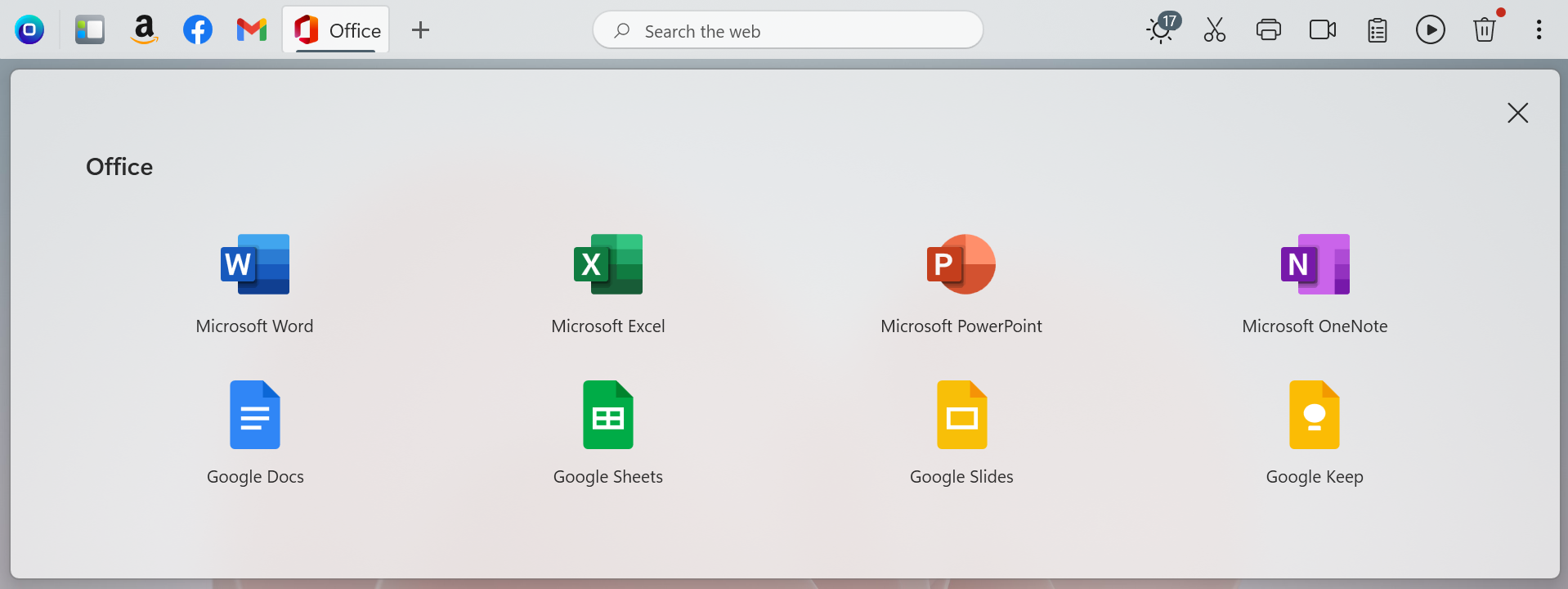1568x589 pixels.
Task: Close the Office panel with X
Action: [1518, 113]
